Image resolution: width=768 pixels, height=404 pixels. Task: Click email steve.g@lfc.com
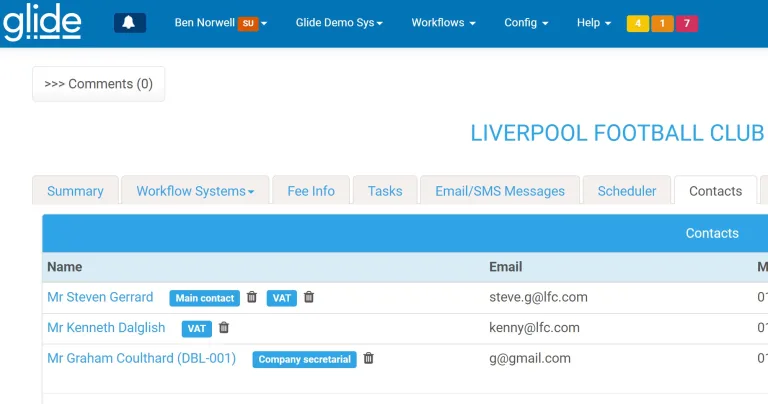coord(538,297)
